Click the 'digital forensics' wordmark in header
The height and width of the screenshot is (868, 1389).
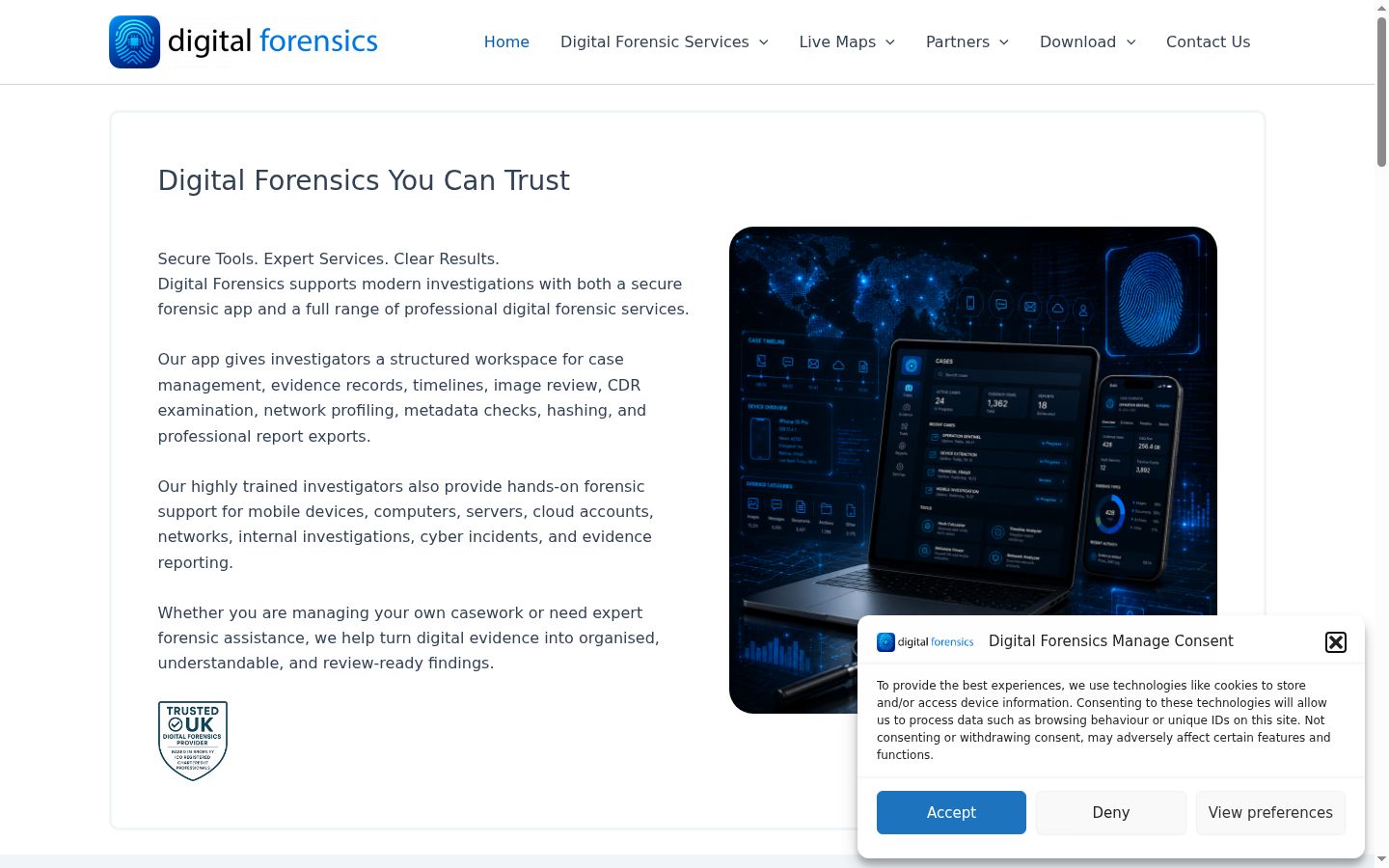(273, 41)
